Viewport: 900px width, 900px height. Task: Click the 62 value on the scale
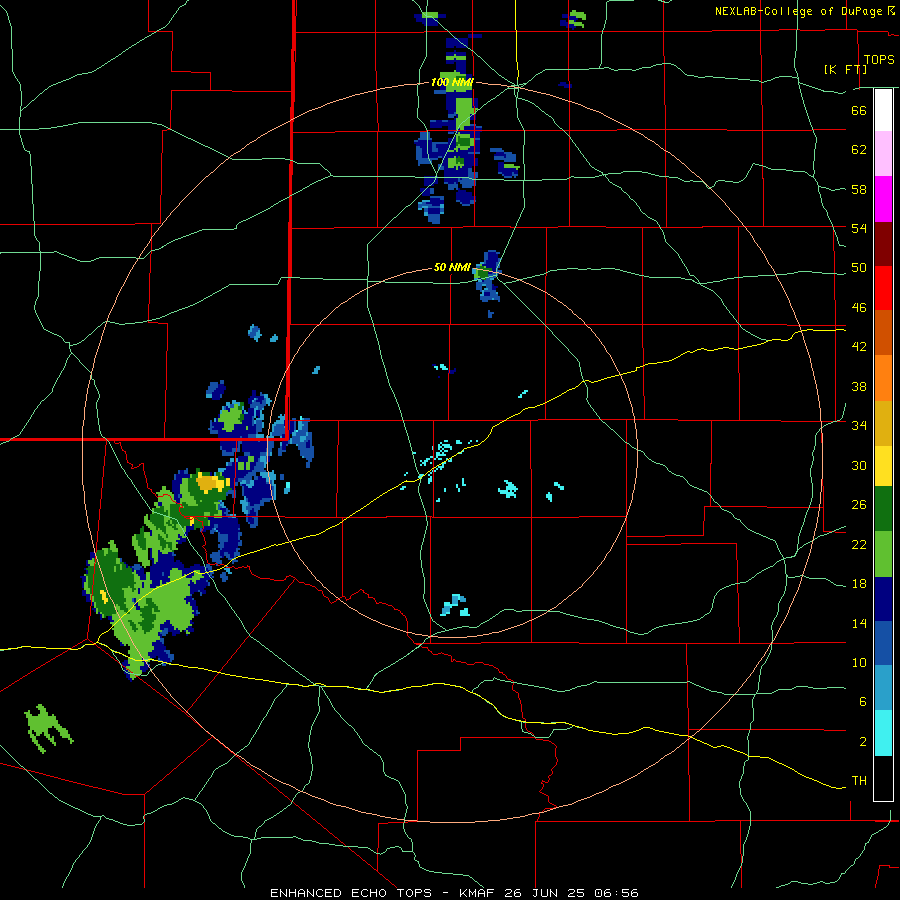pos(859,150)
